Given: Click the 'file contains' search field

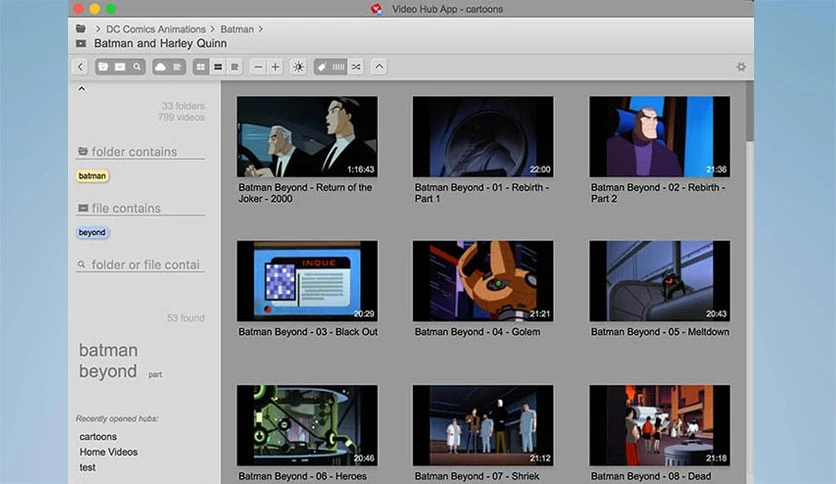Looking at the screenshot, I should click(141, 208).
